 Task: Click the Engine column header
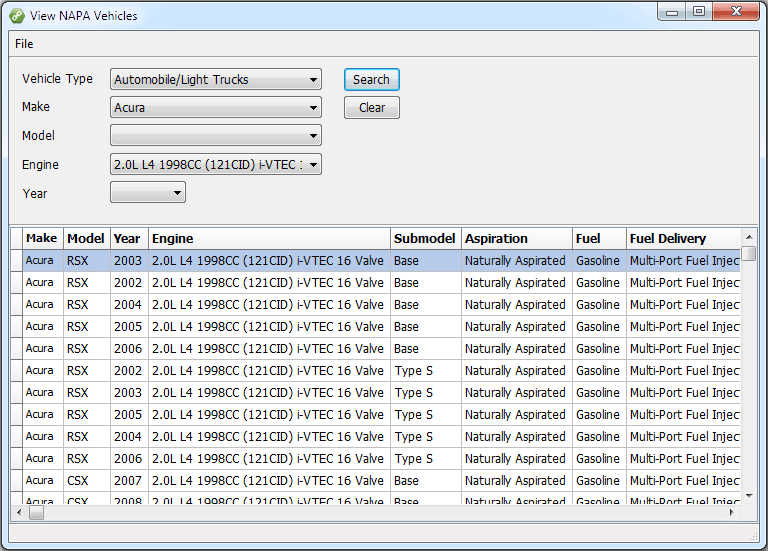tap(268, 239)
